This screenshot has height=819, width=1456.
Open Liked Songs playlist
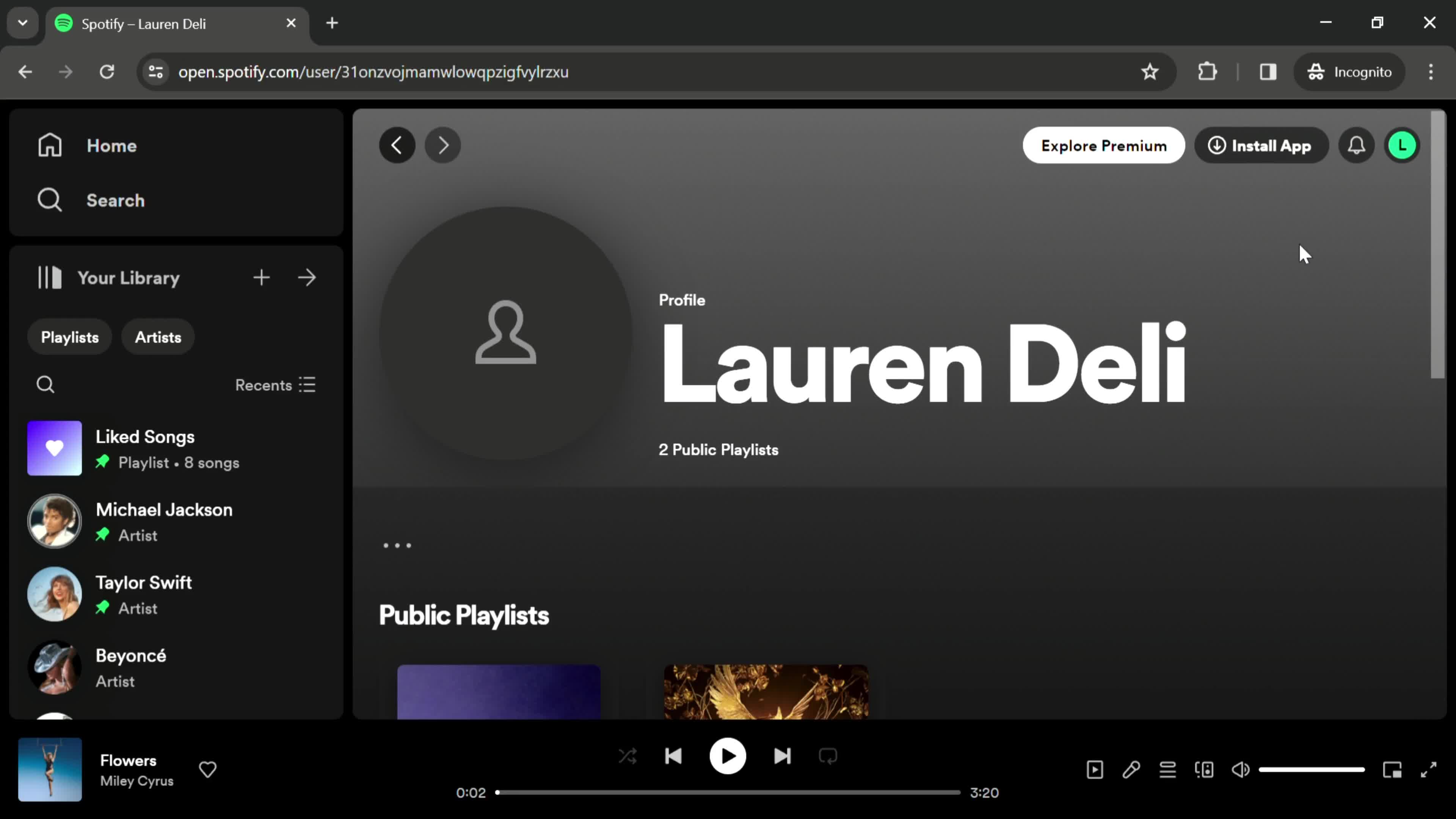[x=176, y=448]
